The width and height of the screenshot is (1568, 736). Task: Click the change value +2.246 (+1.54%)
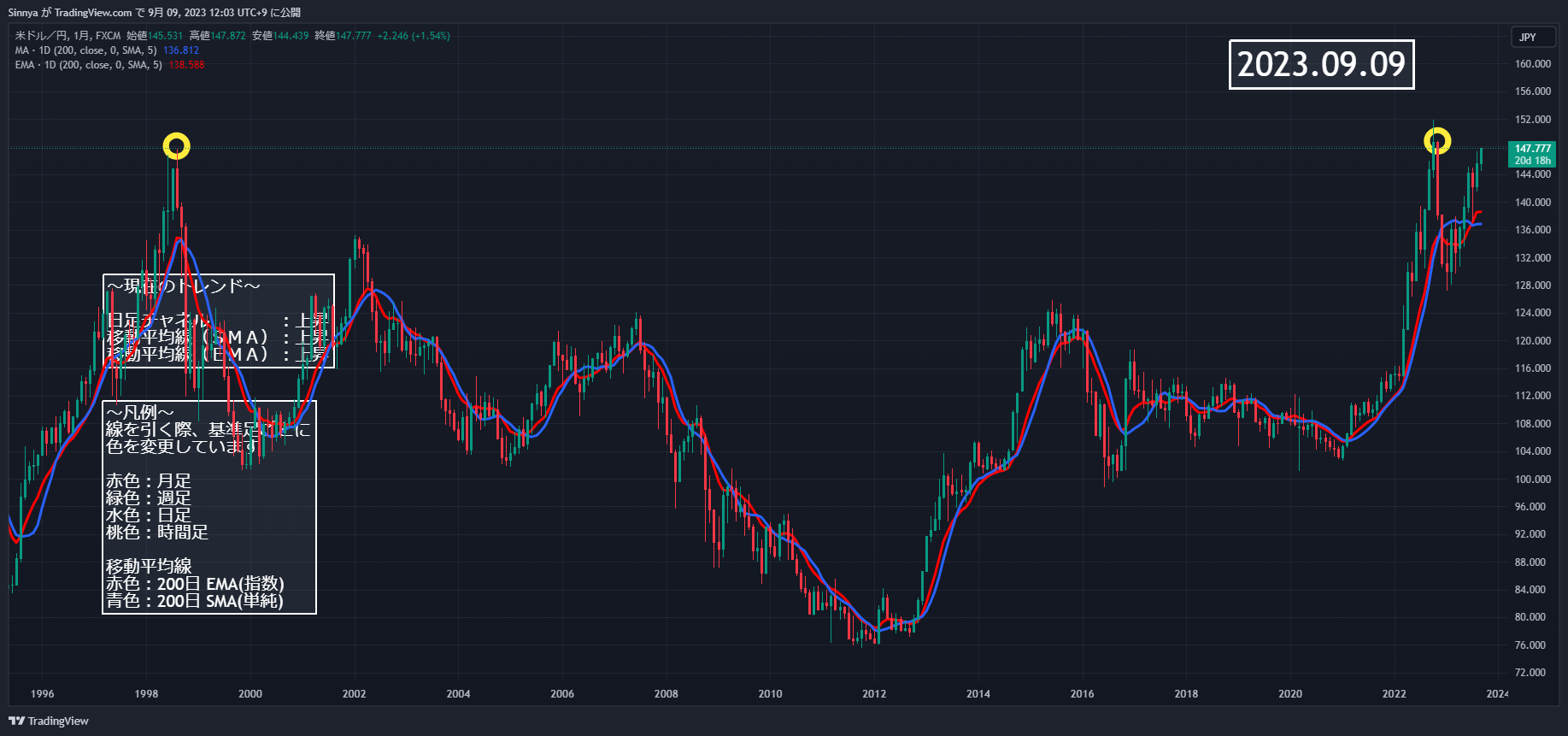414,36
